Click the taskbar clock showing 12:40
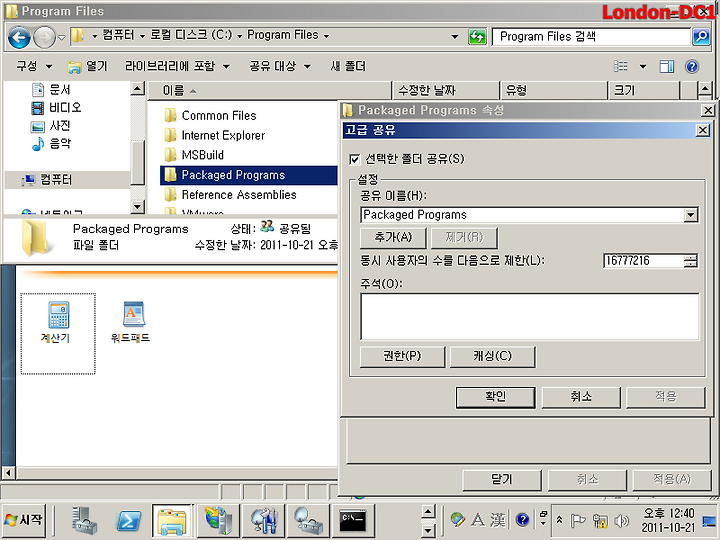This screenshot has height=540, width=720. point(668,520)
